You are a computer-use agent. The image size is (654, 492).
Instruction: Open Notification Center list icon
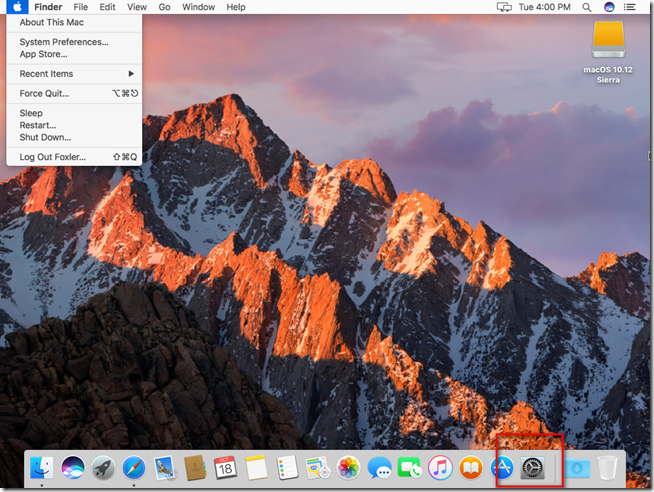629,7
